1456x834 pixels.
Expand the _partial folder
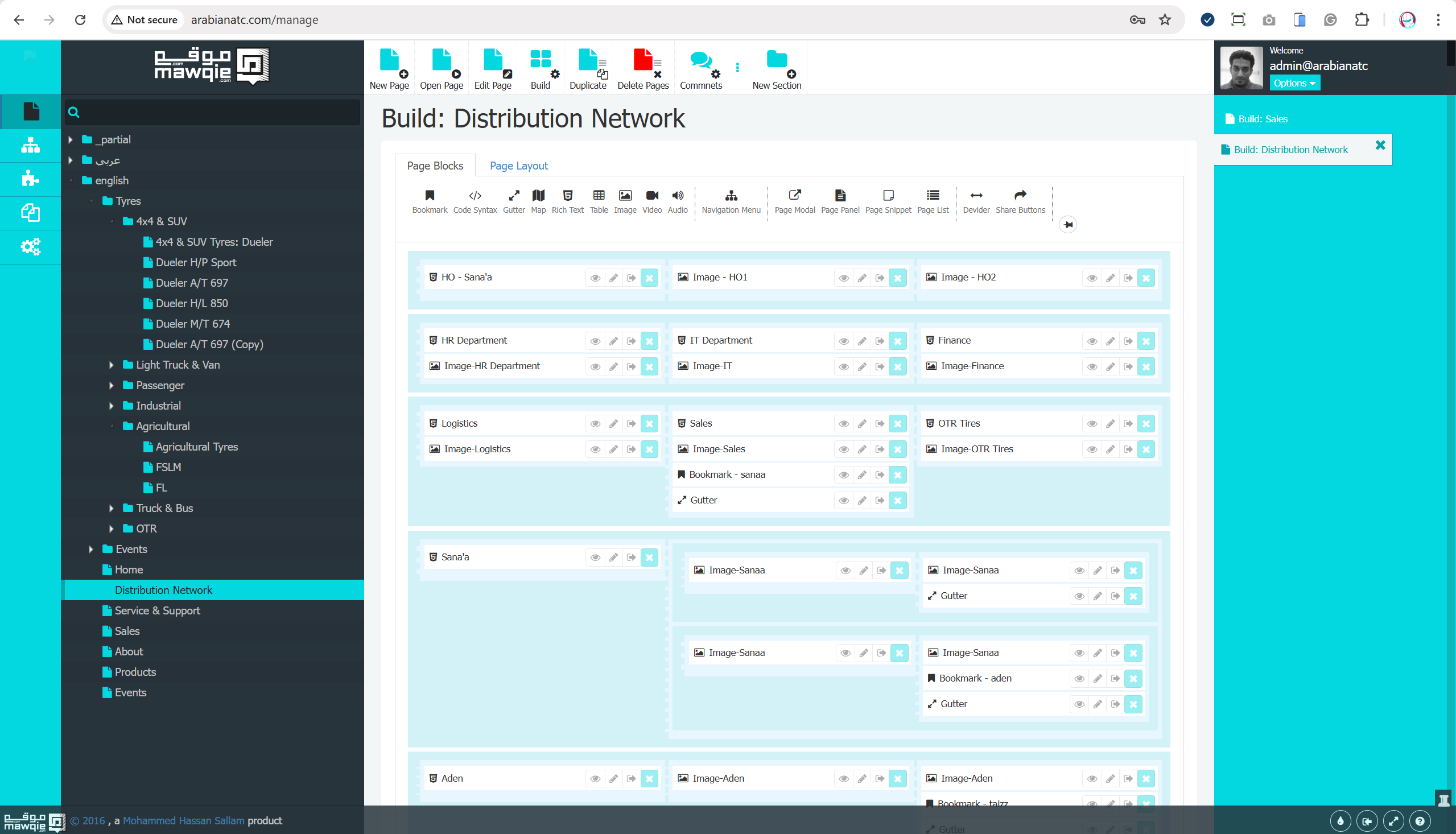pyautogui.click(x=71, y=140)
